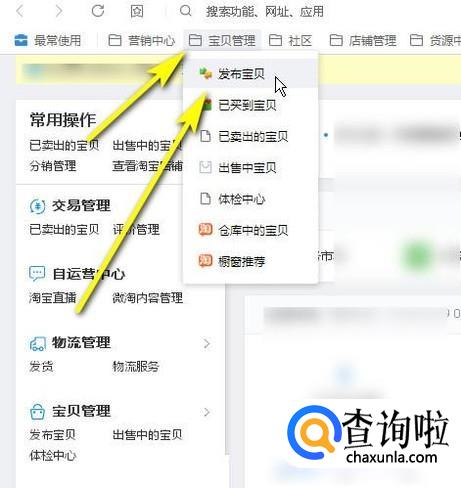Open the 店铺管理 folder dropdown
This screenshot has height=488, width=461.
point(363,41)
